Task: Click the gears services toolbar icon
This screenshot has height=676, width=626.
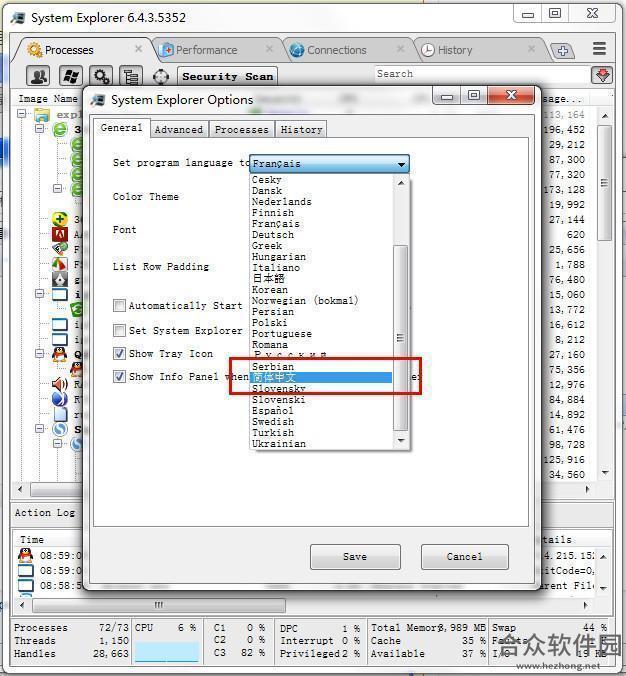Action: [101, 76]
